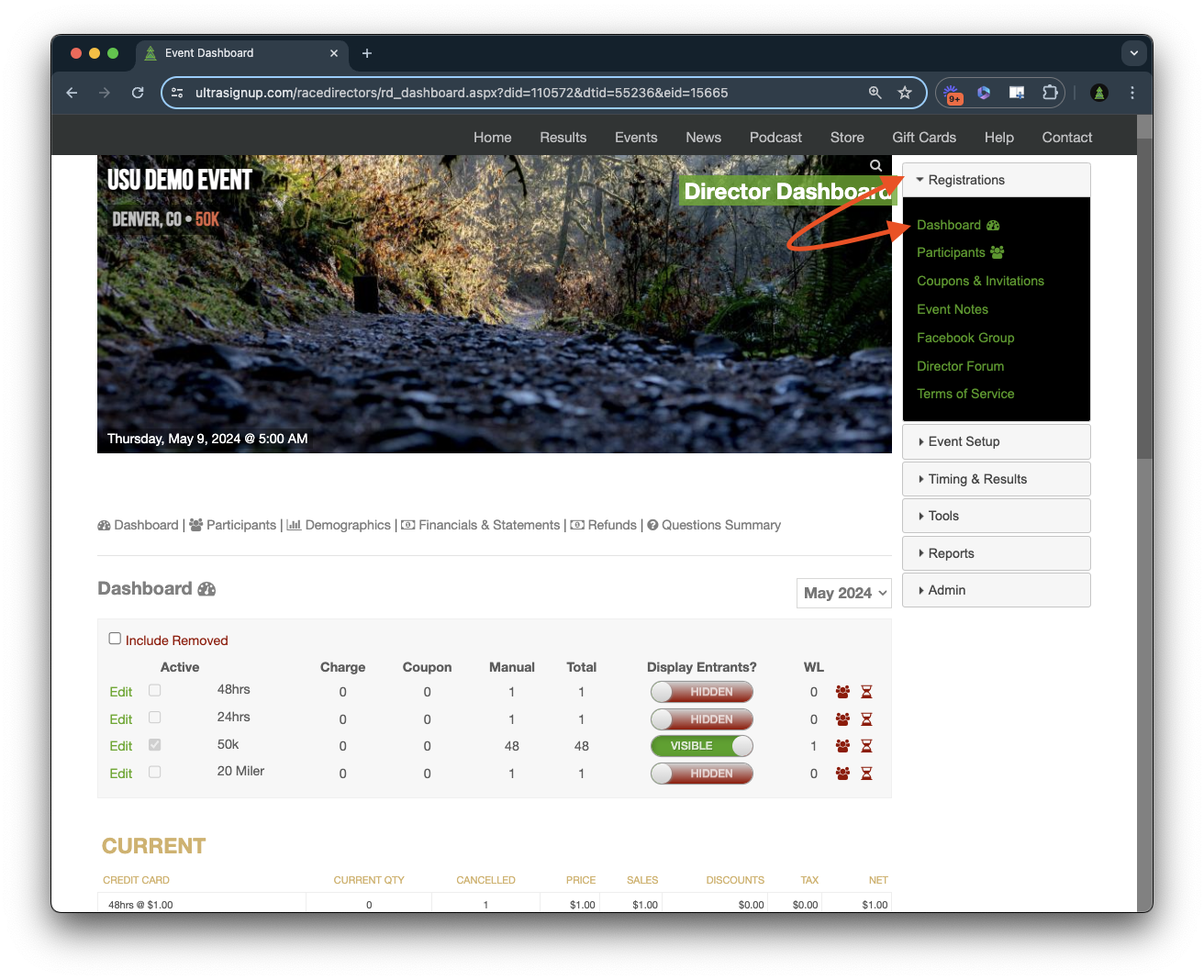Open participants icon for the 48hrs row
This screenshot has height=980, width=1204.
[842, 692]
